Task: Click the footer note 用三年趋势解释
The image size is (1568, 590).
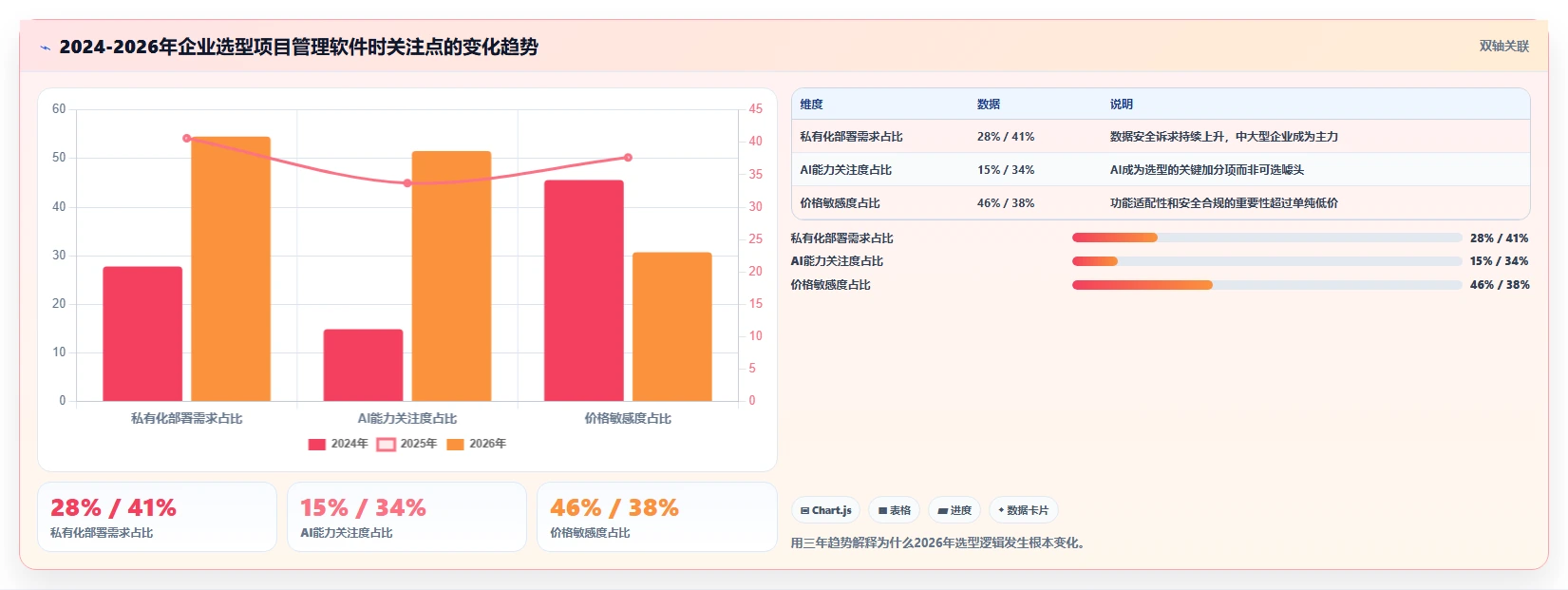Action: (x=938, y=543)
